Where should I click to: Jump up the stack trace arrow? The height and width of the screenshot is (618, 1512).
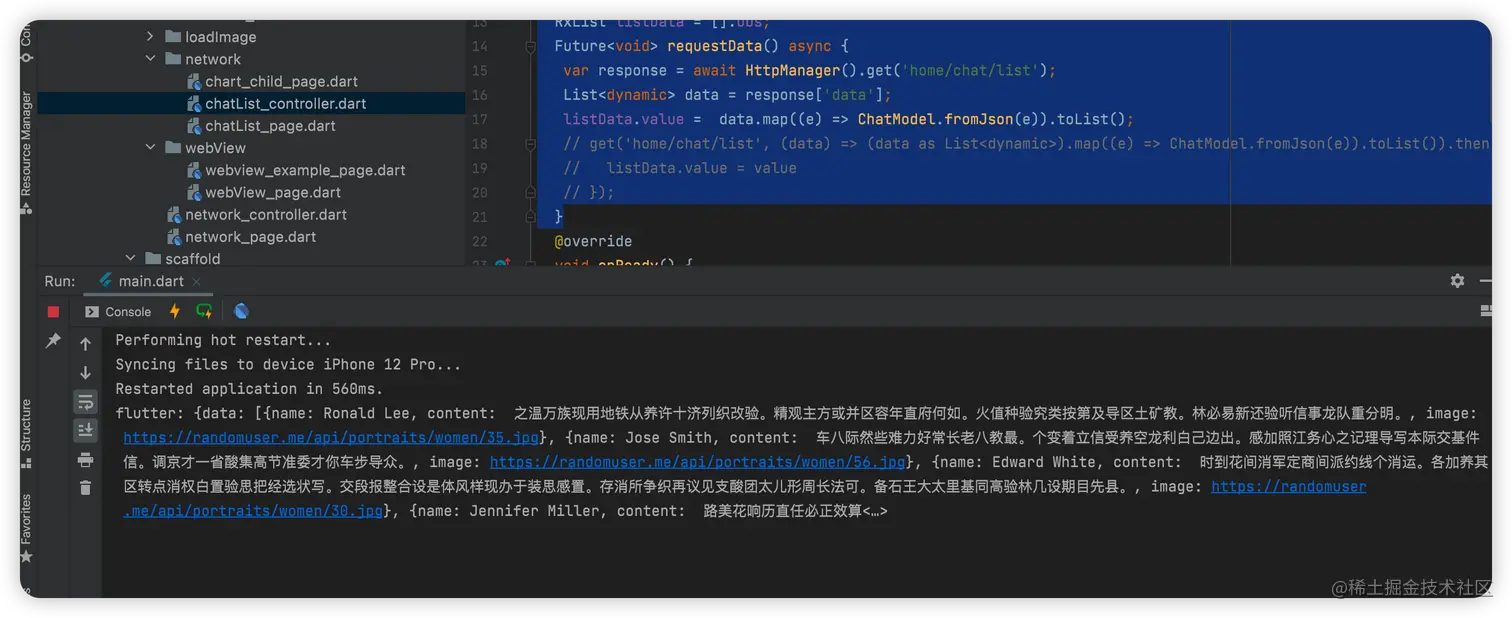point(85,344)
